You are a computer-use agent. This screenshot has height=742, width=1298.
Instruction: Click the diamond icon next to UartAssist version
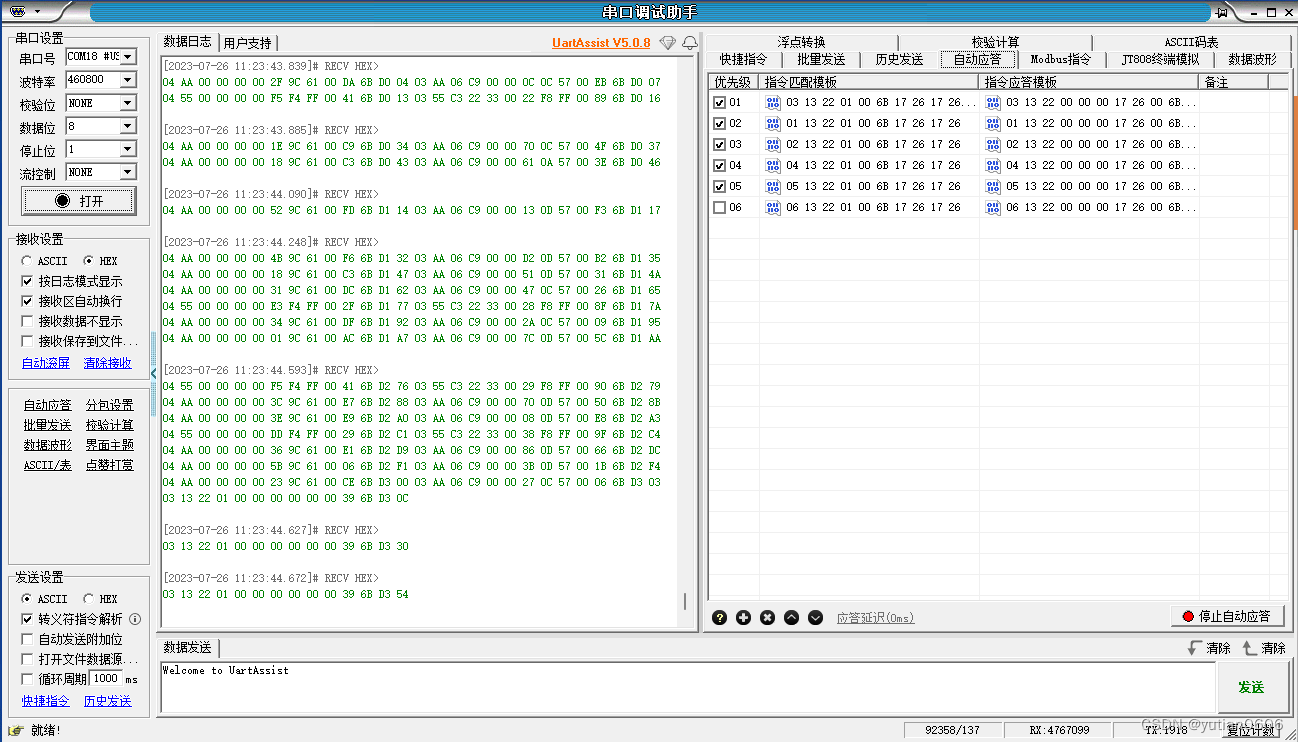[x=667, y=43]
